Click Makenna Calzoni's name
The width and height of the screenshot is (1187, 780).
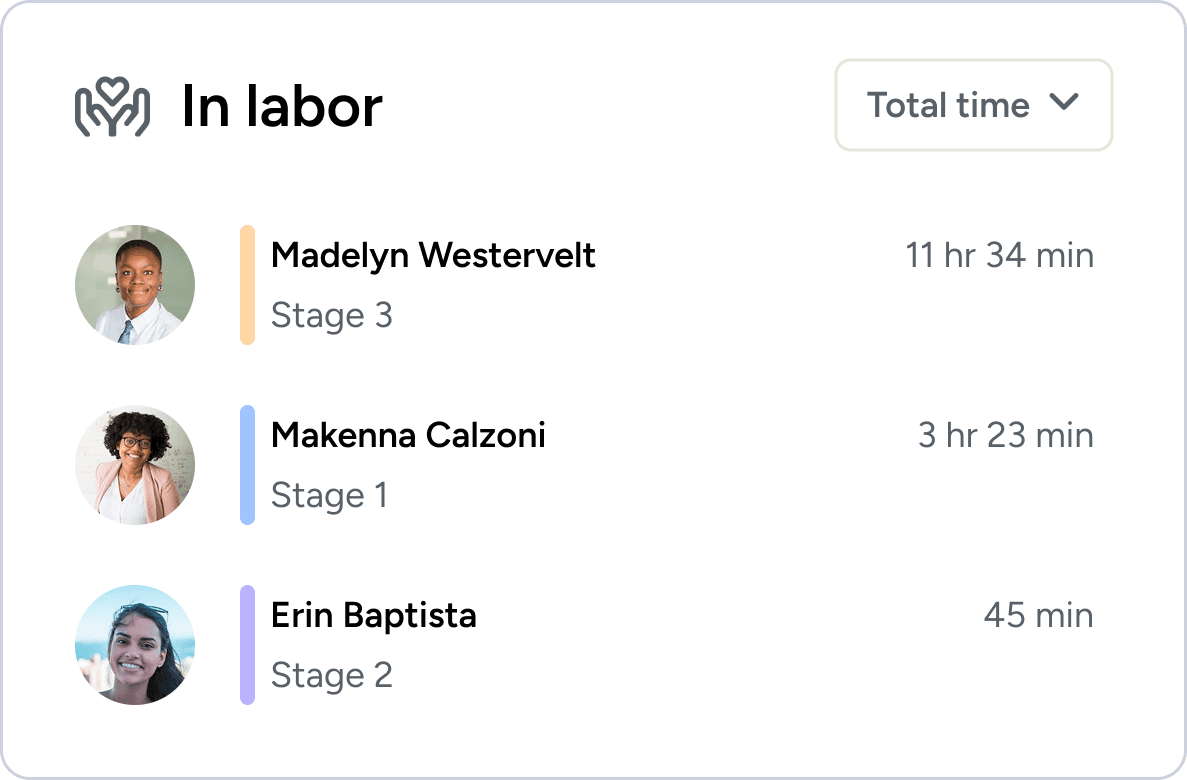click(408, 436)
